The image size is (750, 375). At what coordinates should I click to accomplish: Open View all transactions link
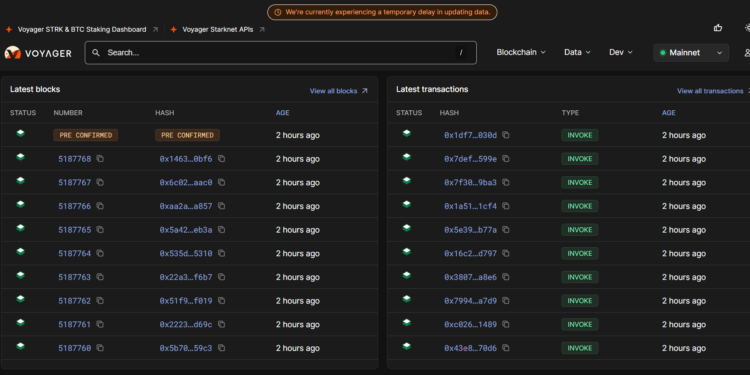713,91
